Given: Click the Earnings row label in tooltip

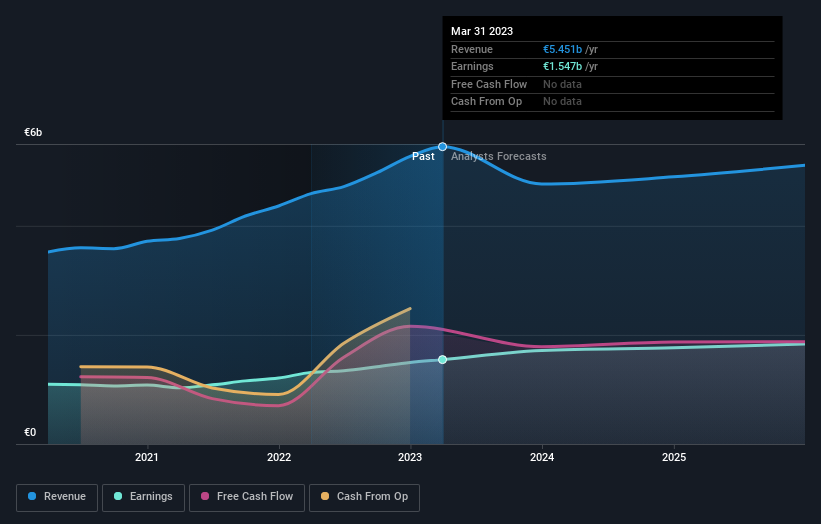Looking at the screenshot, I should pyautogui.click(x=472, y=66).
